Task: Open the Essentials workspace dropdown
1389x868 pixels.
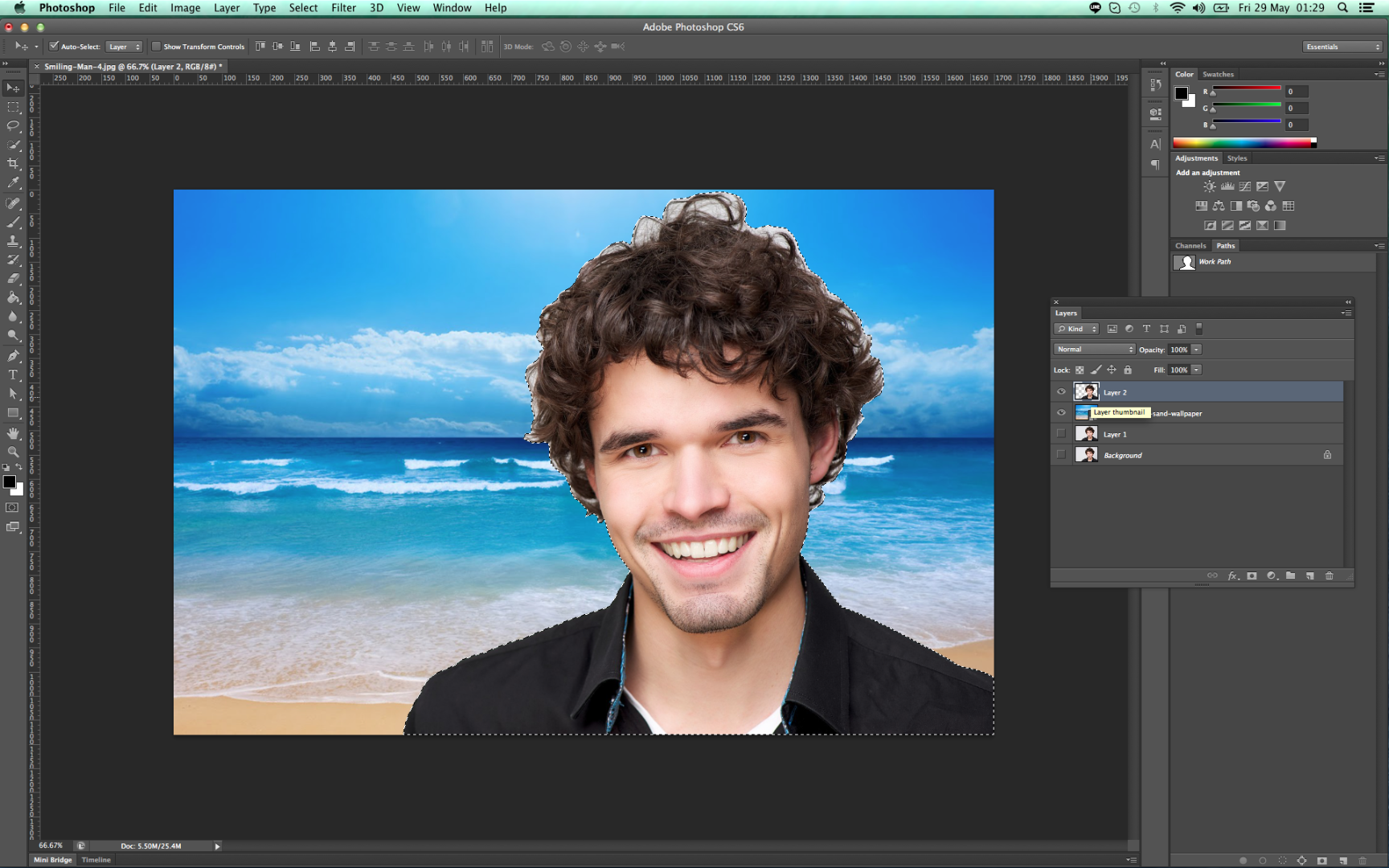Action: point(1342,47)
